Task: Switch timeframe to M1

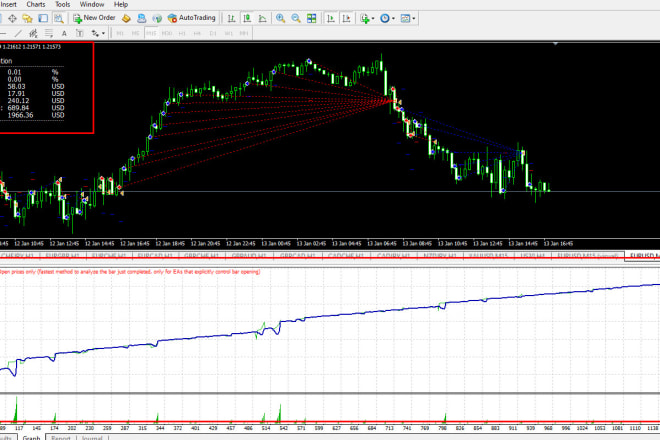Action: click(x=120, y=33)
